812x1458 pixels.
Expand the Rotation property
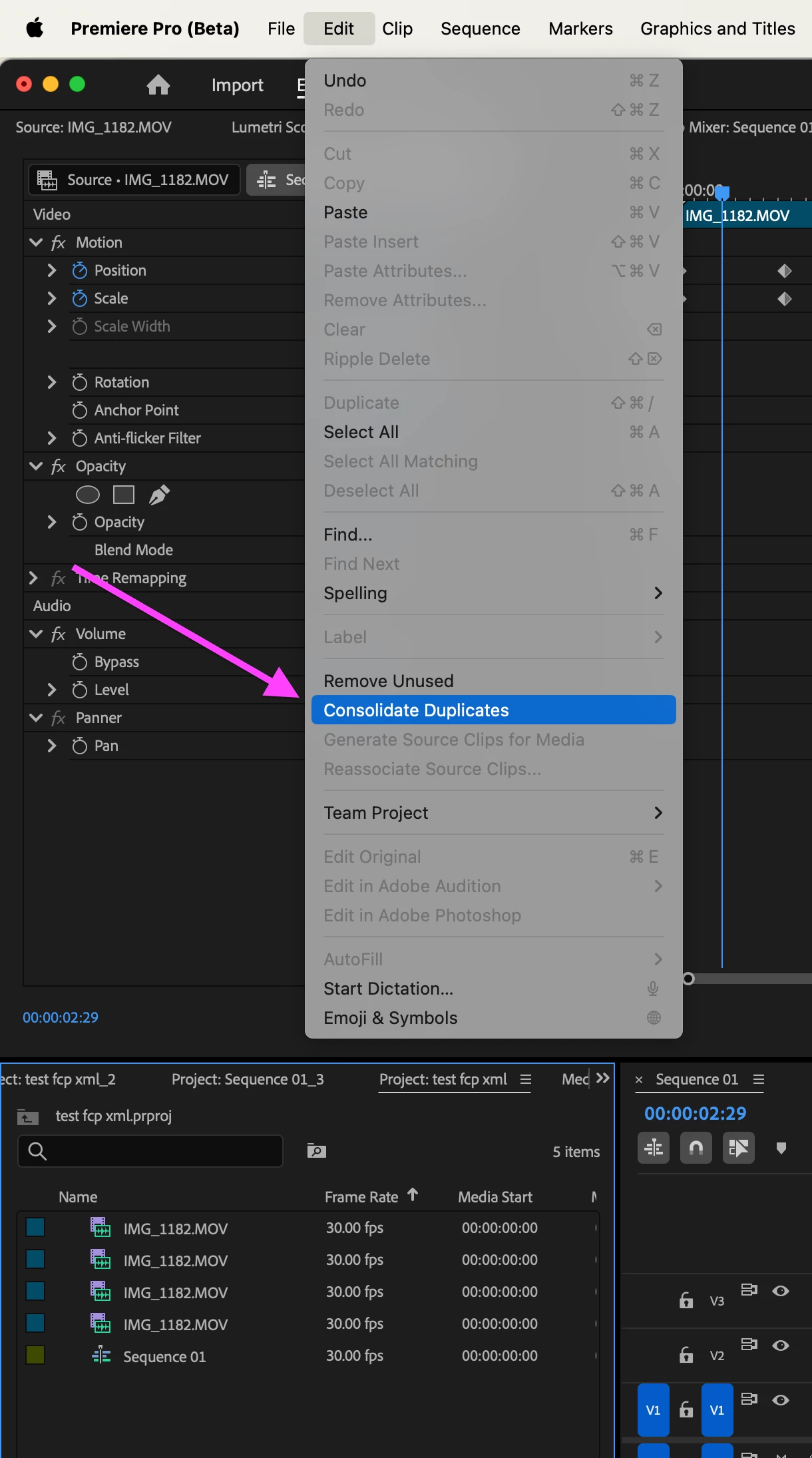(x=52, y=382)
